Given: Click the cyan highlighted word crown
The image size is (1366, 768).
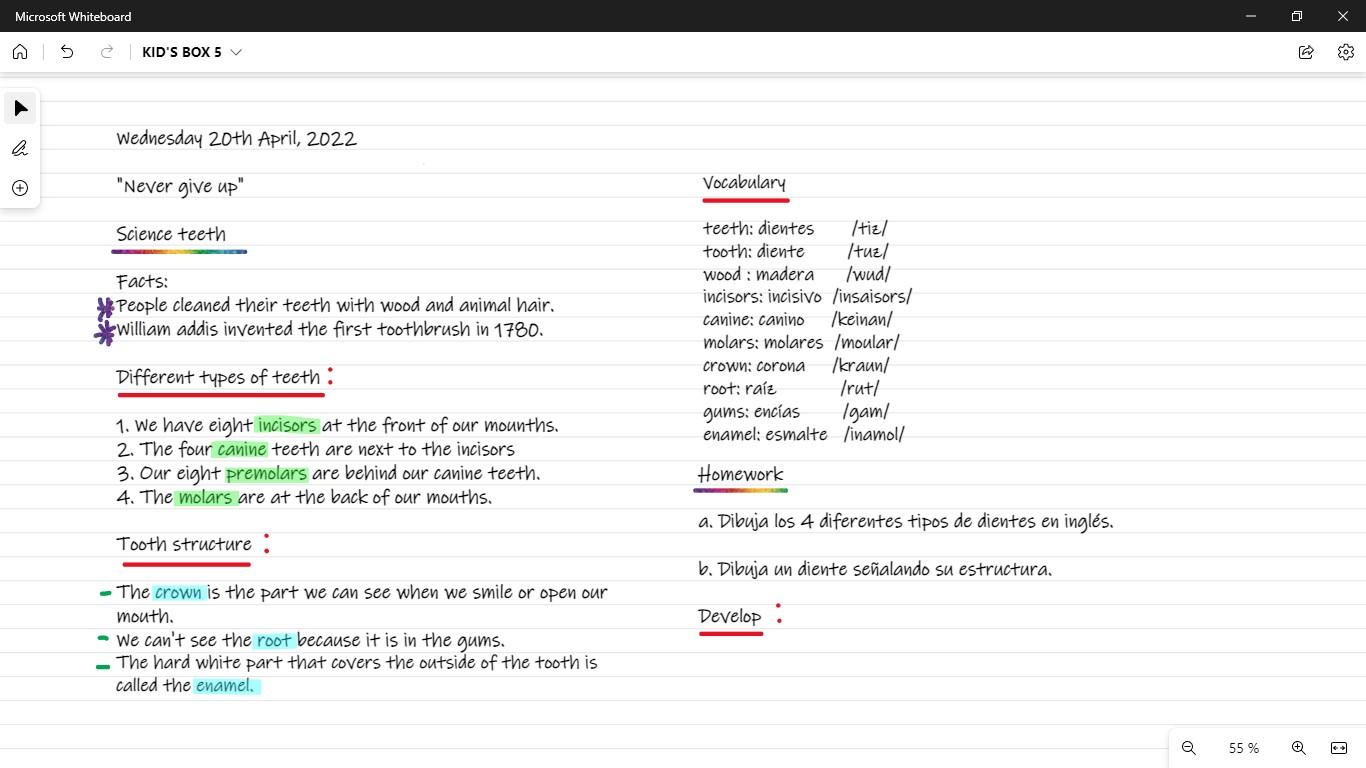Looking at the screenshot, I should pyautogui.click(x=178, y=592).
